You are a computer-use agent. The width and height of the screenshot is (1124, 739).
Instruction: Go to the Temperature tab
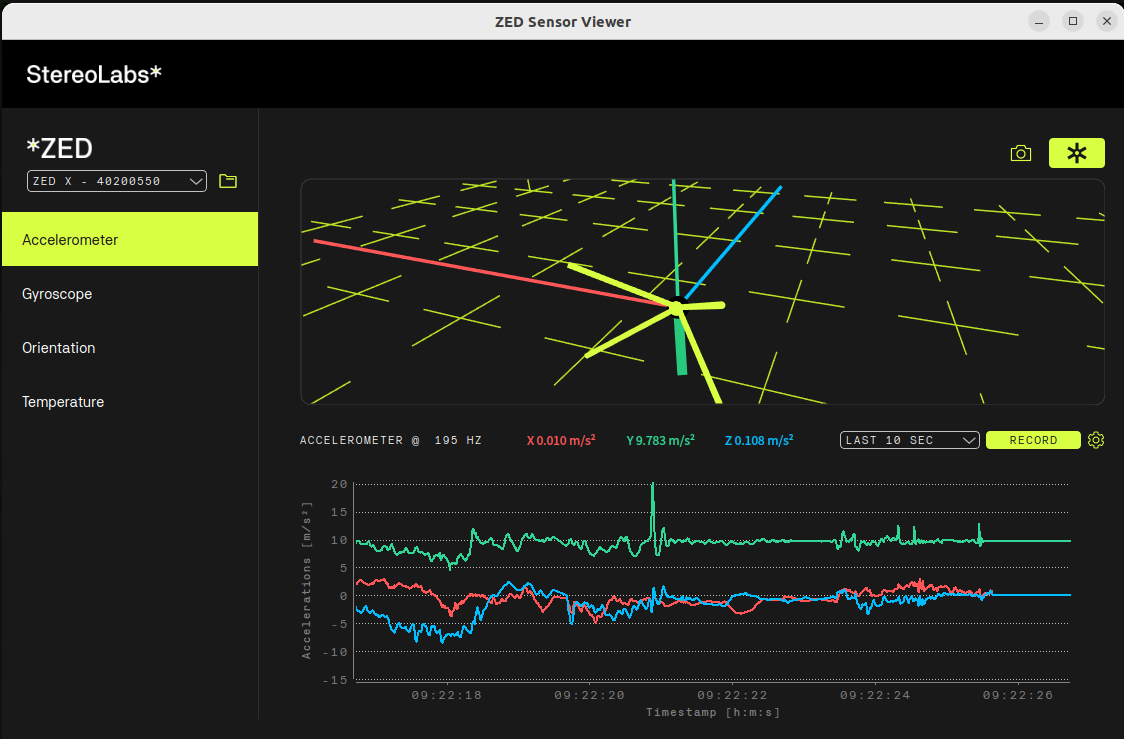tap(130, 402)
